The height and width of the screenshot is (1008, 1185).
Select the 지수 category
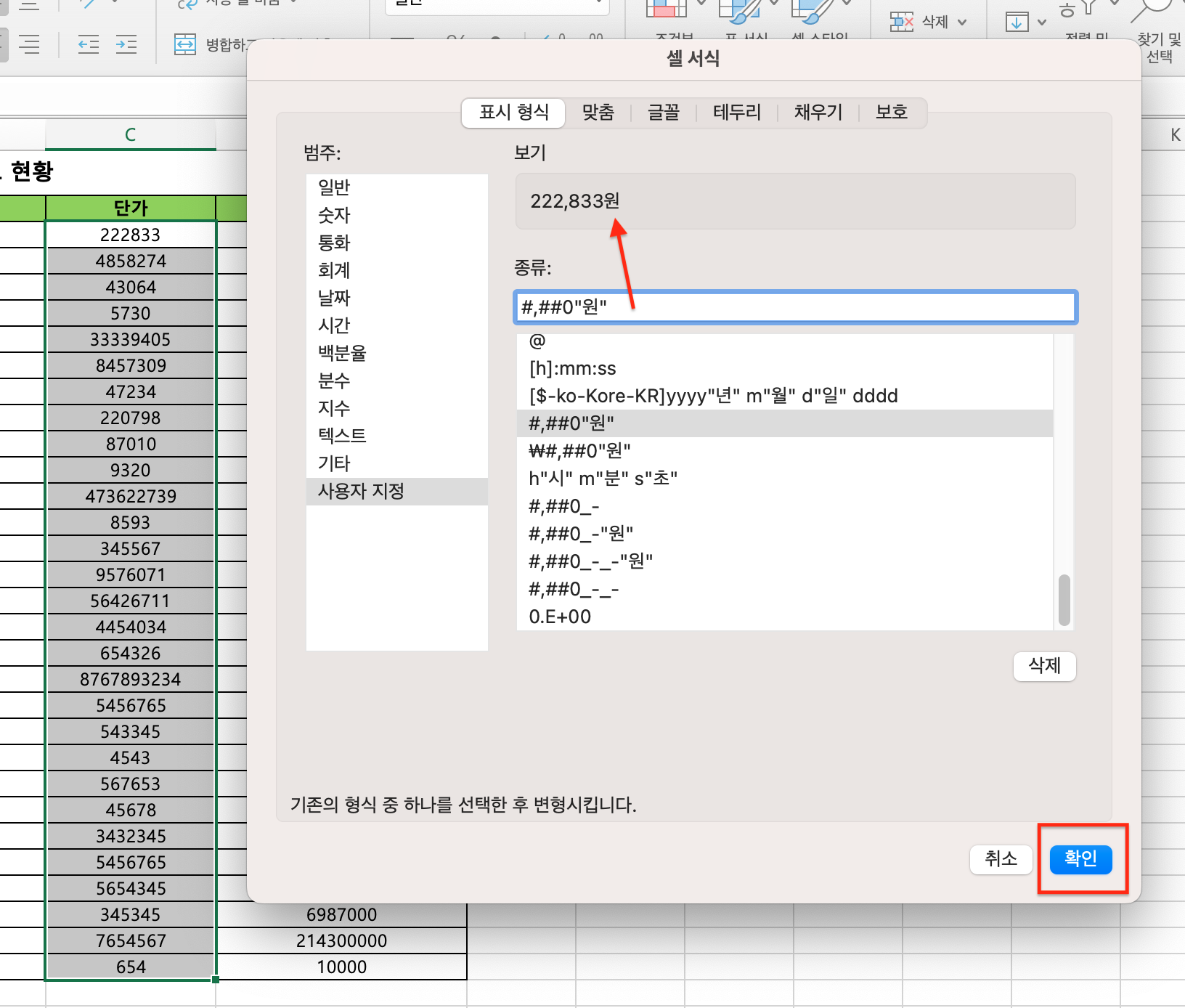(x=397, y=408)
